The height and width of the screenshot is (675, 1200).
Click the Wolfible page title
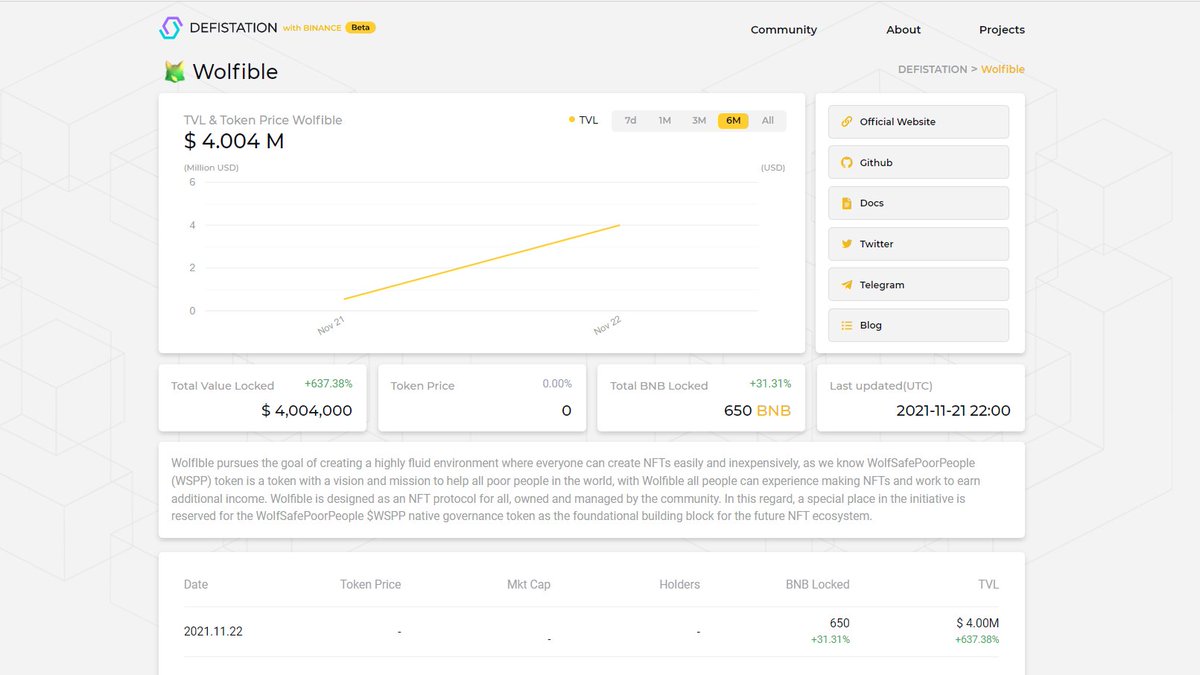tap(235, 72)
